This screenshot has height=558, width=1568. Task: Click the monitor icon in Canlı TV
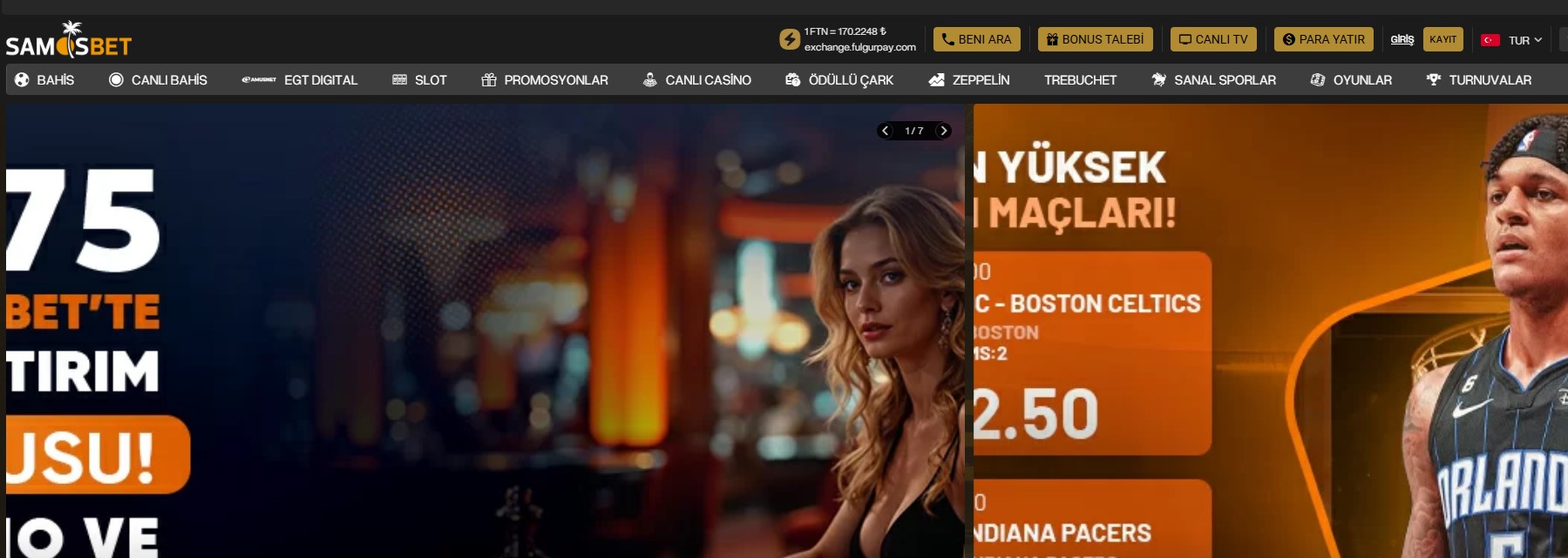click(x=1185, y=39)
